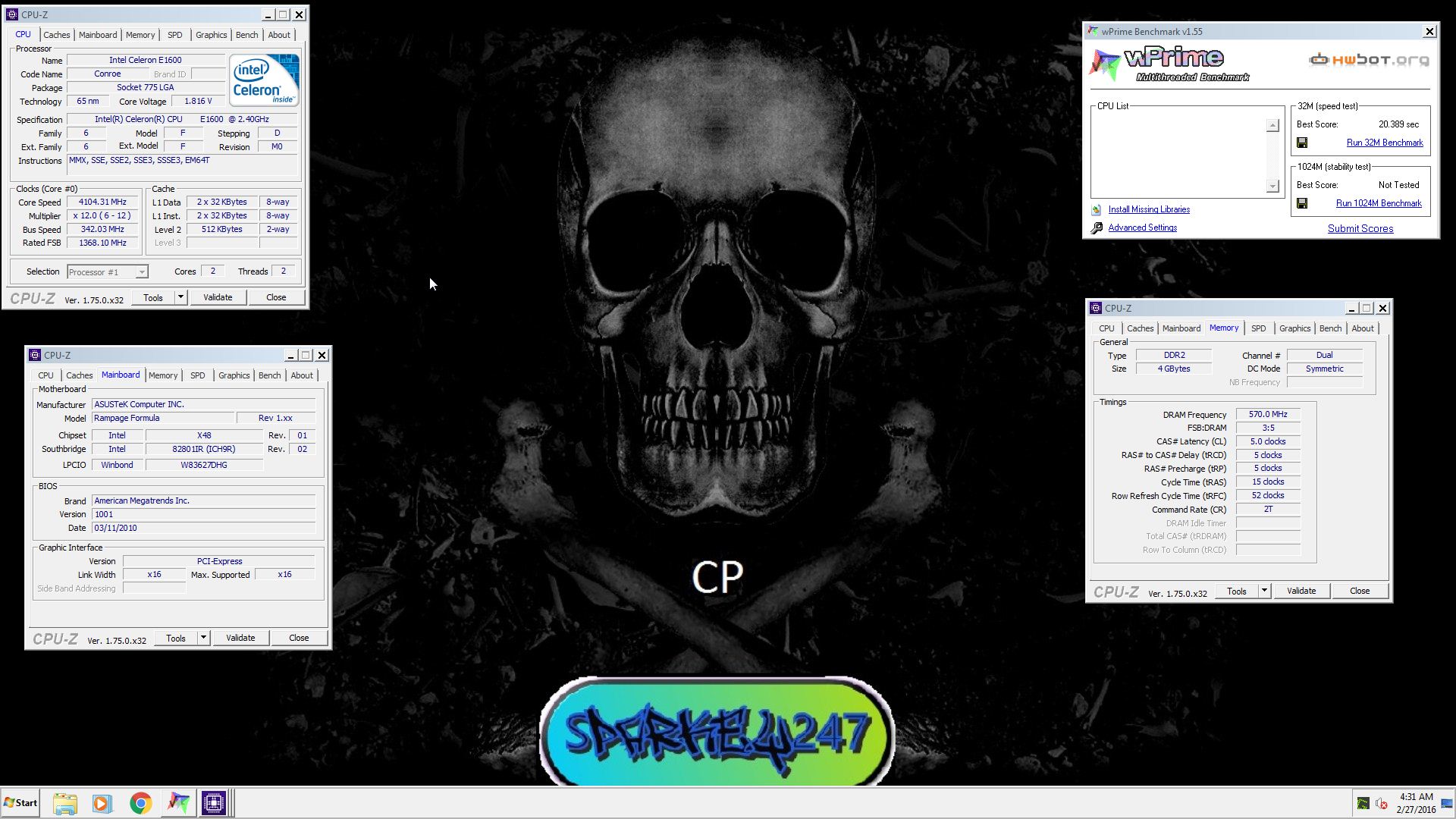This screenshot has height=819, width=1456.
Task: Click the save icon for the 32M benchmark score
Action: pos(1302,143)
